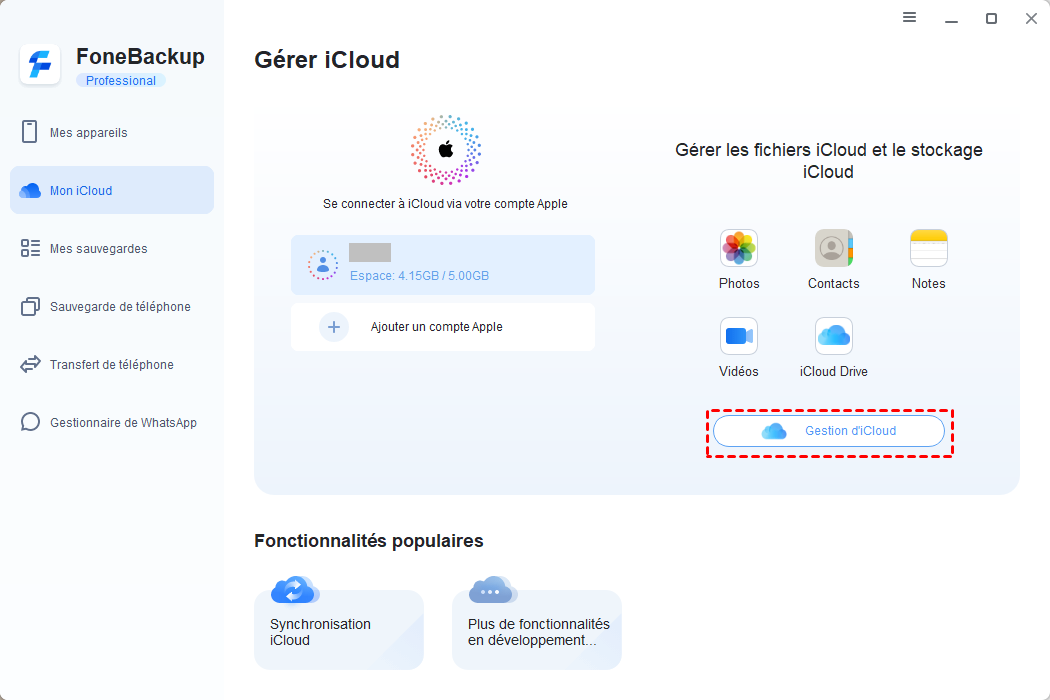Click the plus icon to add account
This screenshot has width=1050, height=700.
[x=333, y=327]
